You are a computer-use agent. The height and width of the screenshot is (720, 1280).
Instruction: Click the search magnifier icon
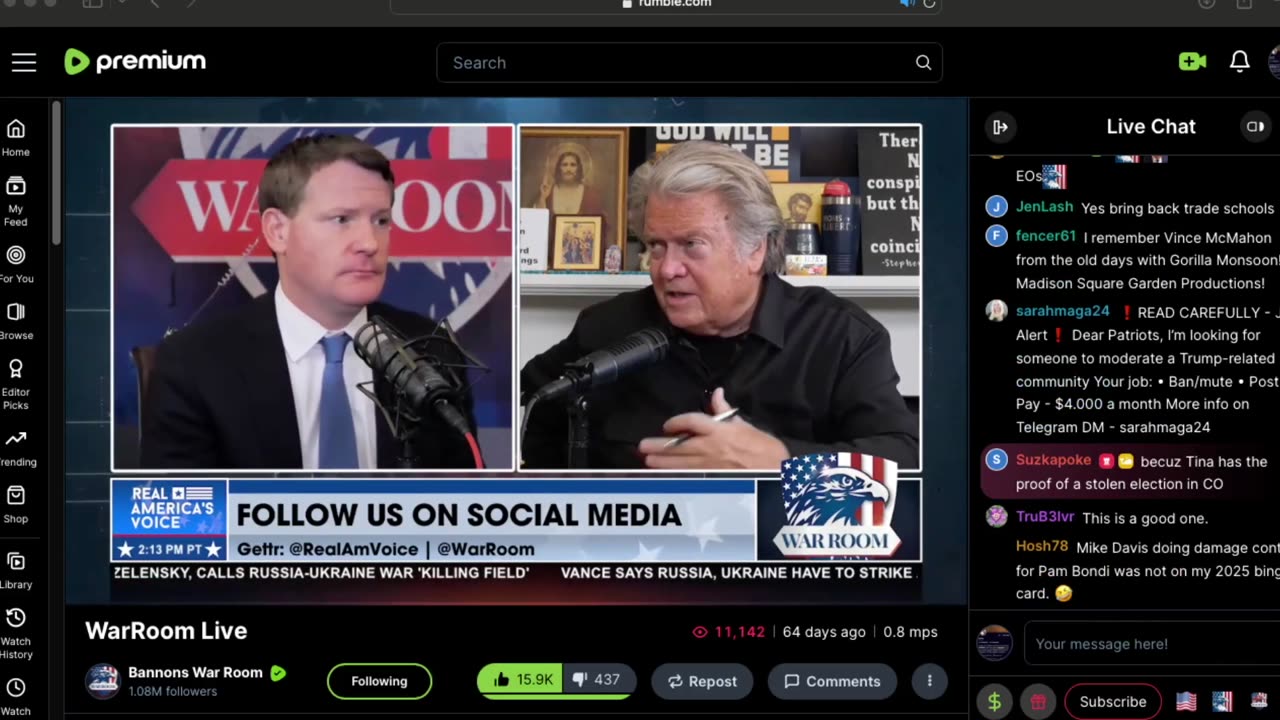923,63
